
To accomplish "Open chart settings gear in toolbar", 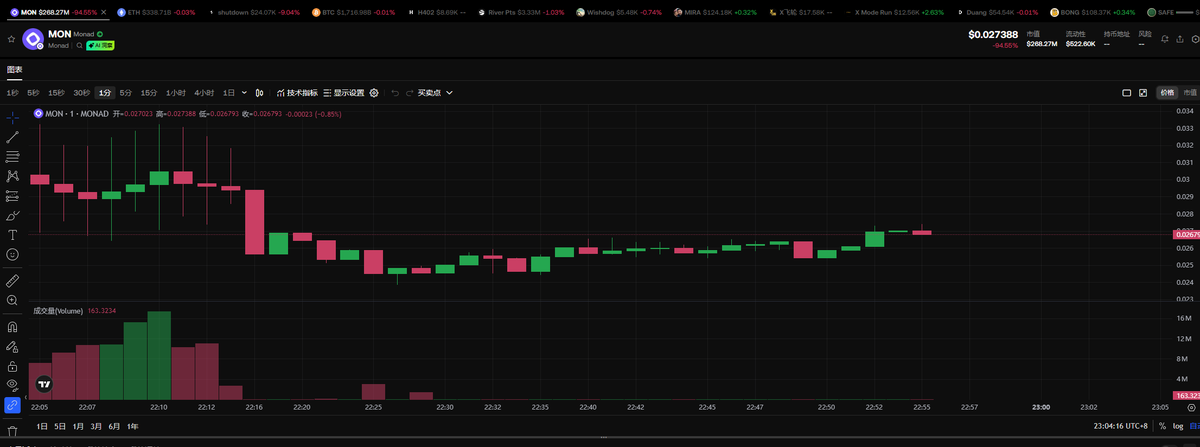I will 374,93.
